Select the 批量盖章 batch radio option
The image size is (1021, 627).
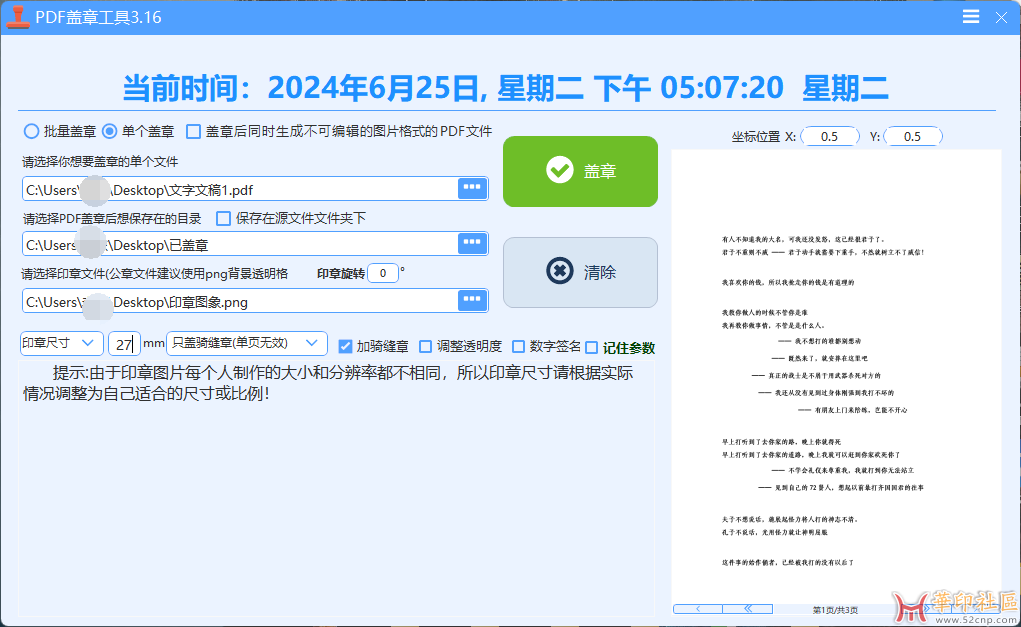32,131
